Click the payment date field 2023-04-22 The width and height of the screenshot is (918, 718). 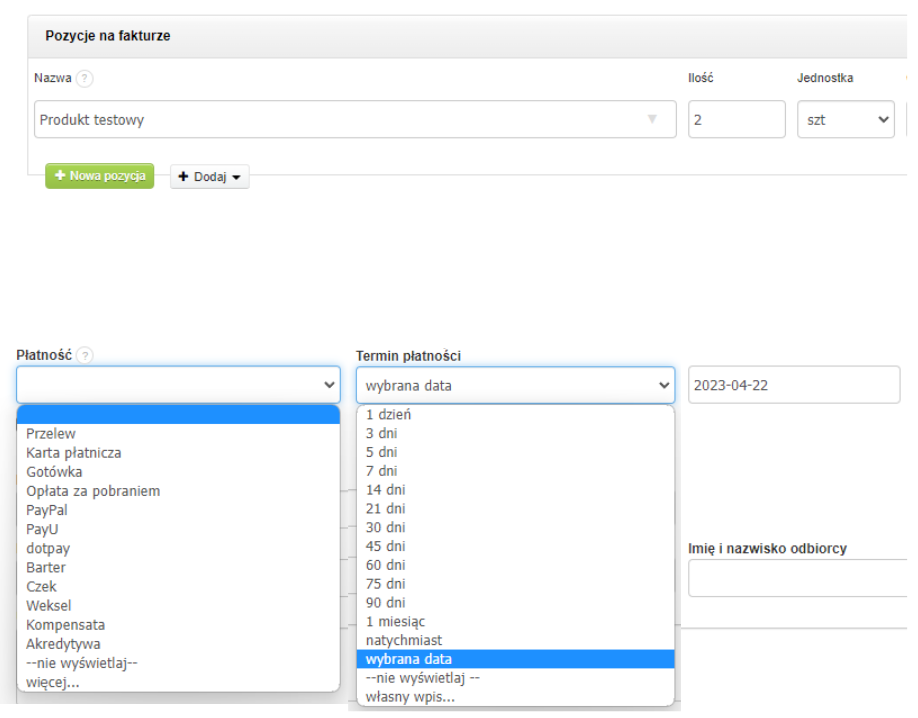(794, 385)
